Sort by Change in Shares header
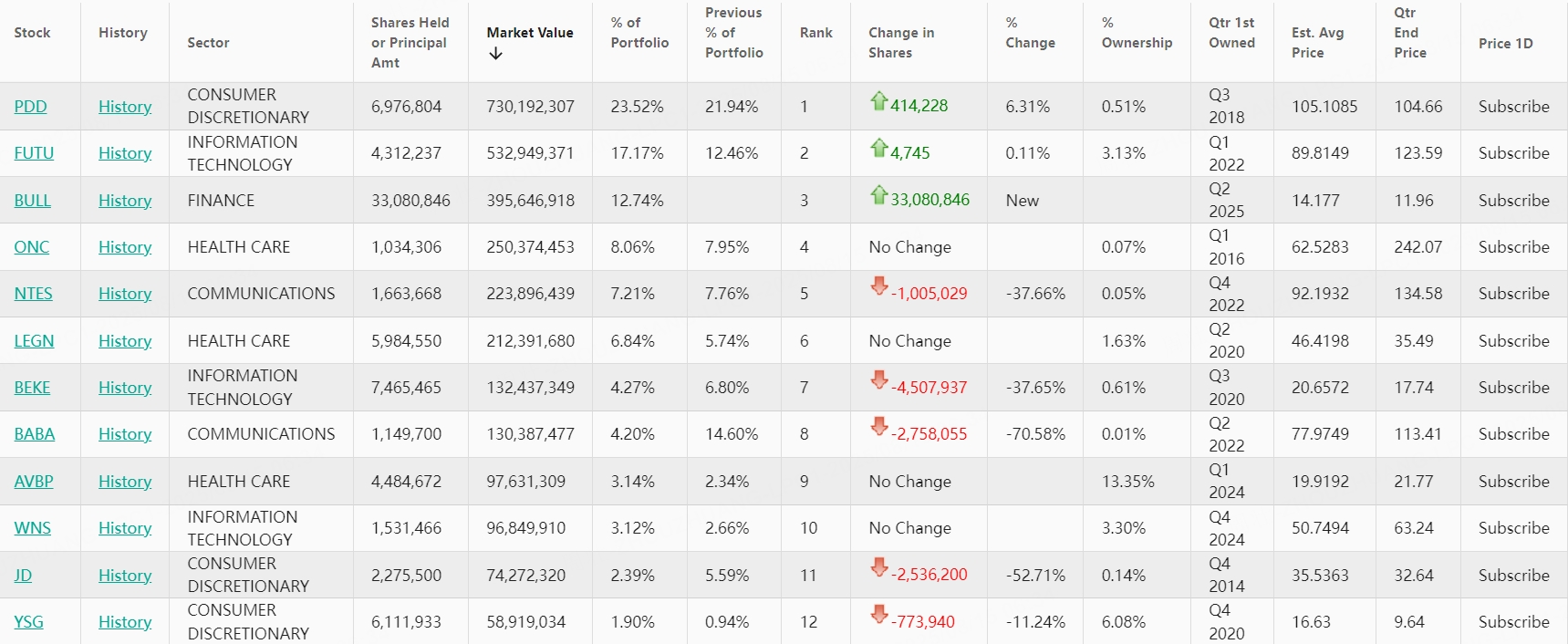Screen dimensions: 1568x644 coord(900,43)
